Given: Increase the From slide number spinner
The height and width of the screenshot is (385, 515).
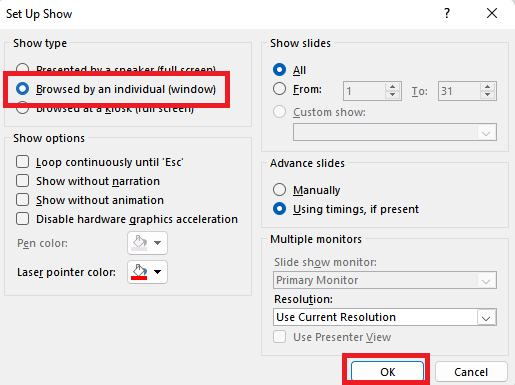Looking at the screenshot, I should (x=393, y=87).
